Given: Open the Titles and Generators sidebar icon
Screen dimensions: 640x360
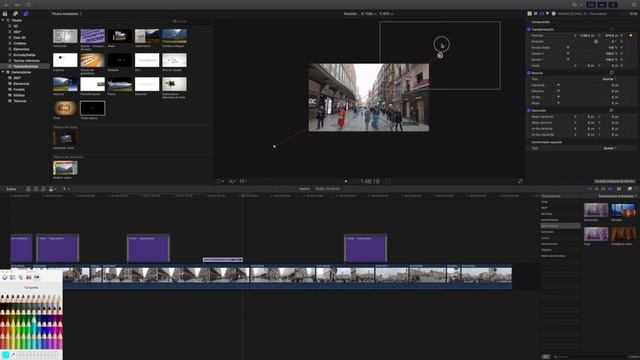Looking at the screenshot, I should [26, 13].
